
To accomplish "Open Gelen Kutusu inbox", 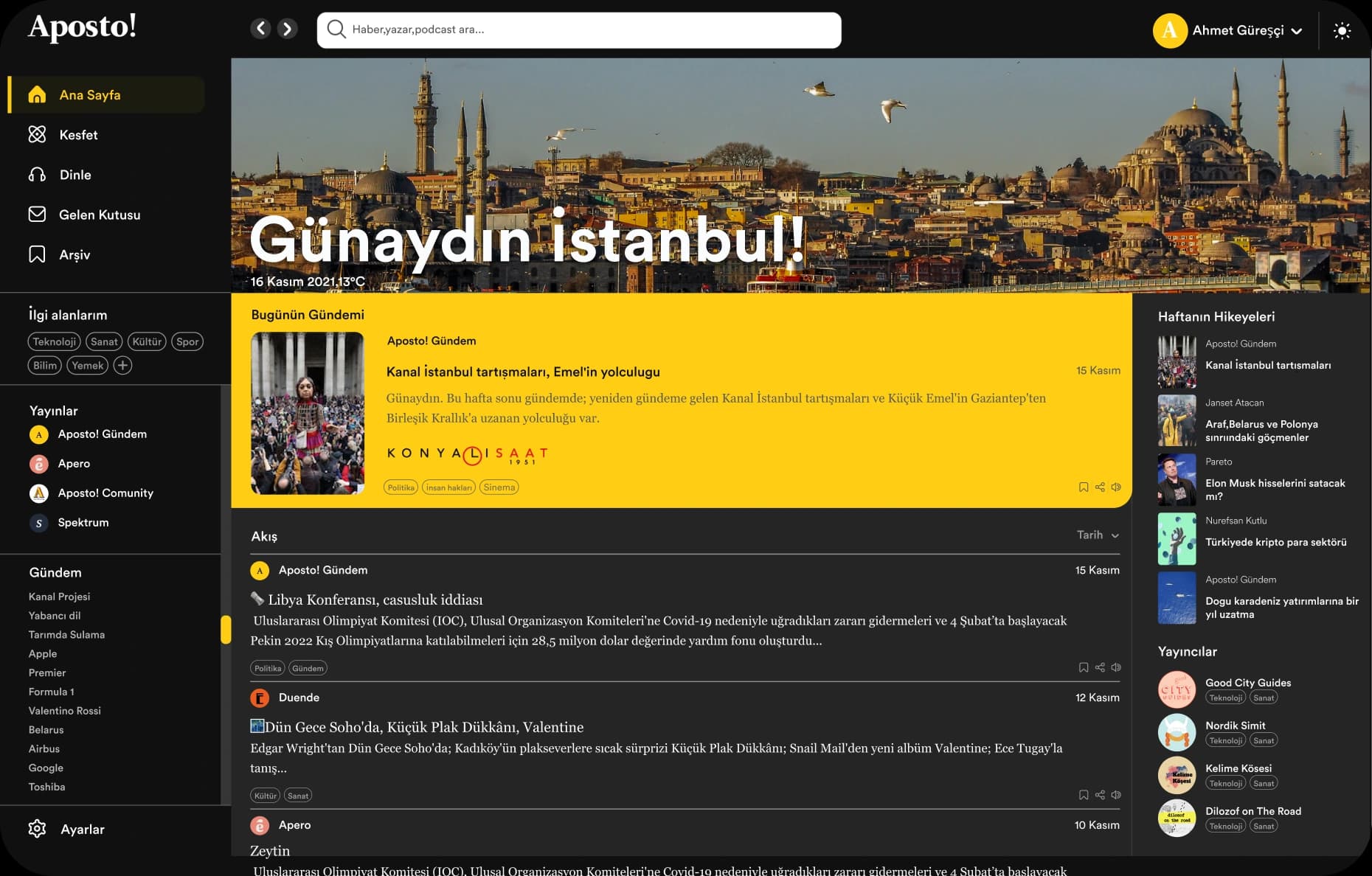I will point(84,215).
